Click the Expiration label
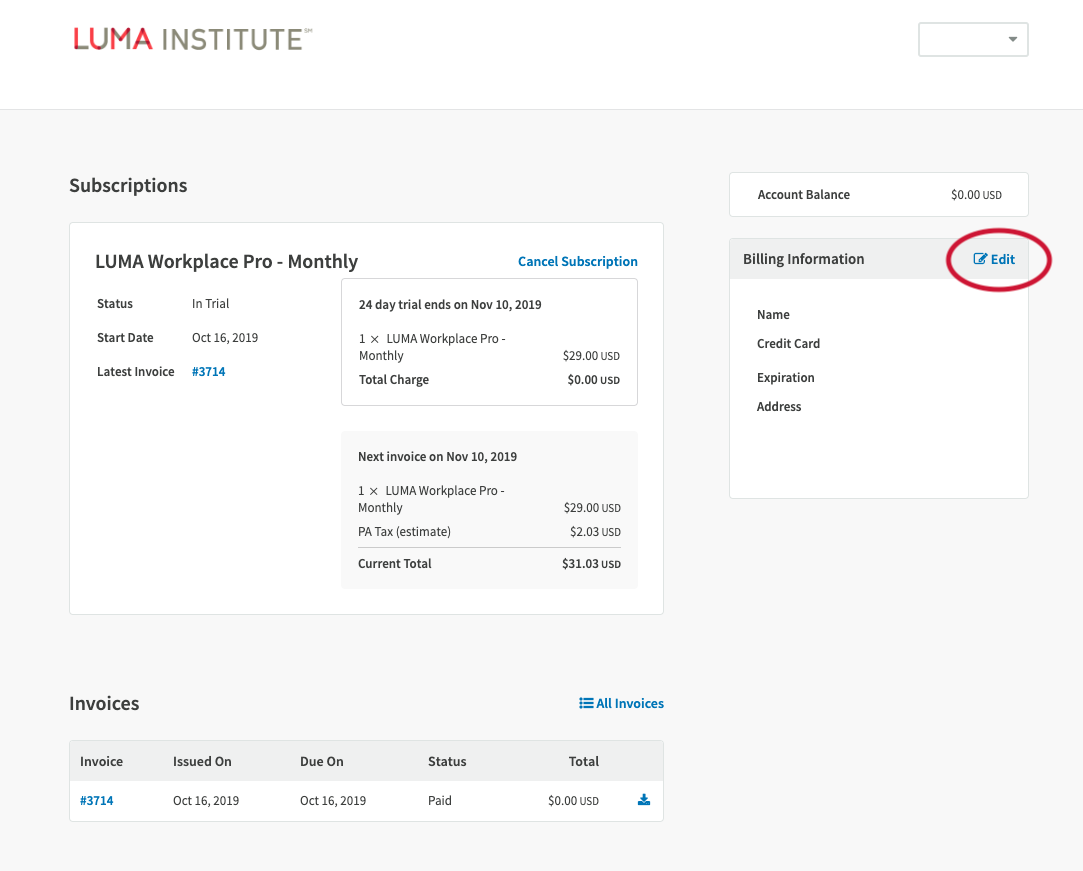 pyautogui.click(x=785, y=378)
